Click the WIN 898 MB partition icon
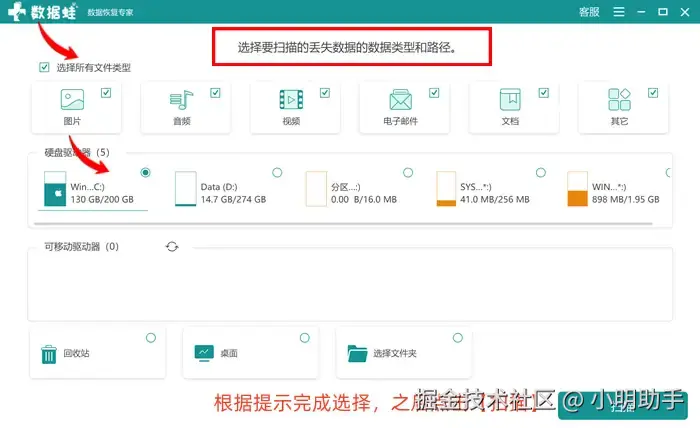 [577, 189]
